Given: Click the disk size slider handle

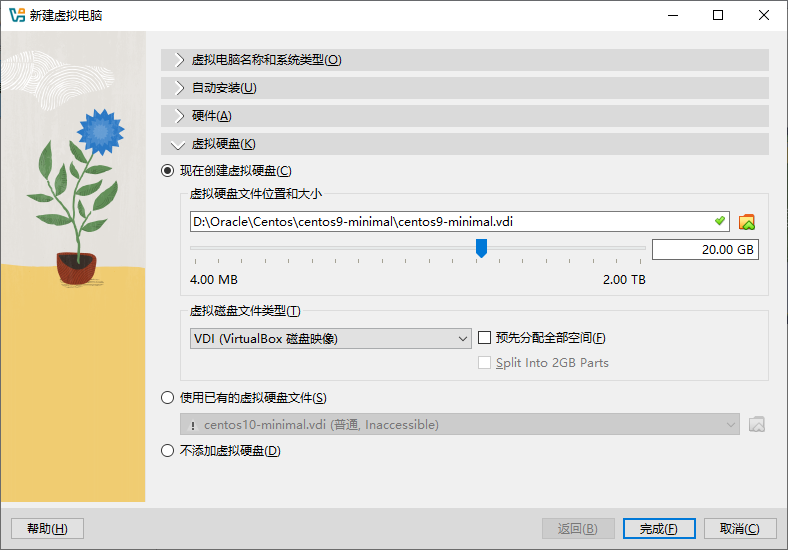Looking at the screenshot, I should [481, 248].
